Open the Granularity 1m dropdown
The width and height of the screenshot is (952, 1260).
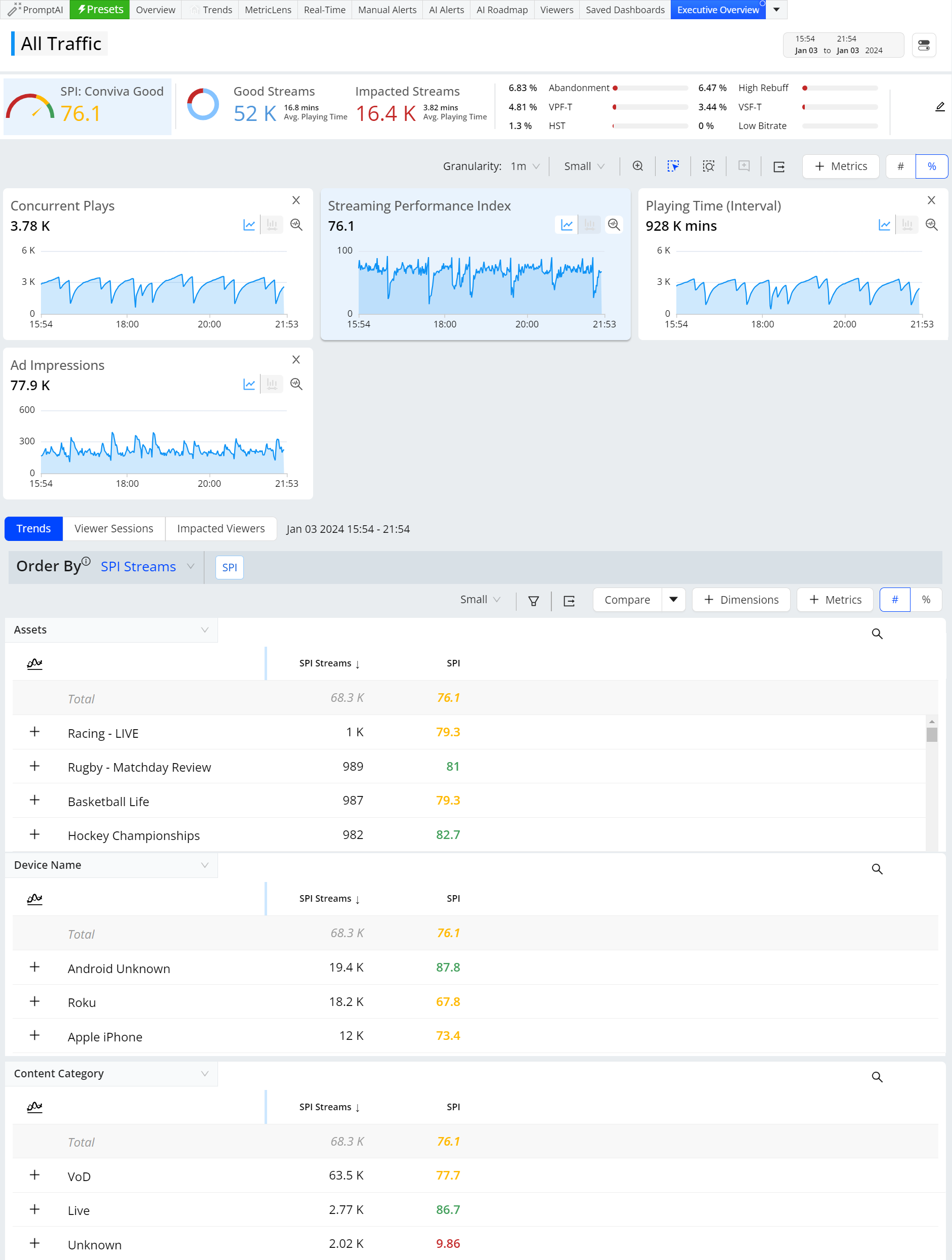point(525,166)
